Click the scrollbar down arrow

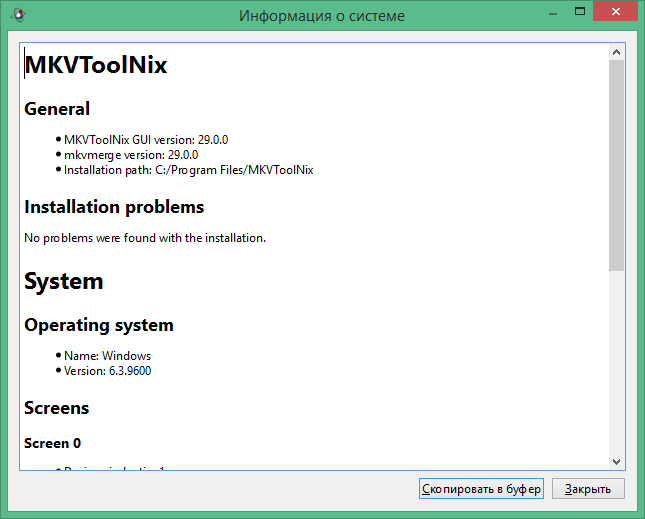pyautogui.click(x=616, y=461)
